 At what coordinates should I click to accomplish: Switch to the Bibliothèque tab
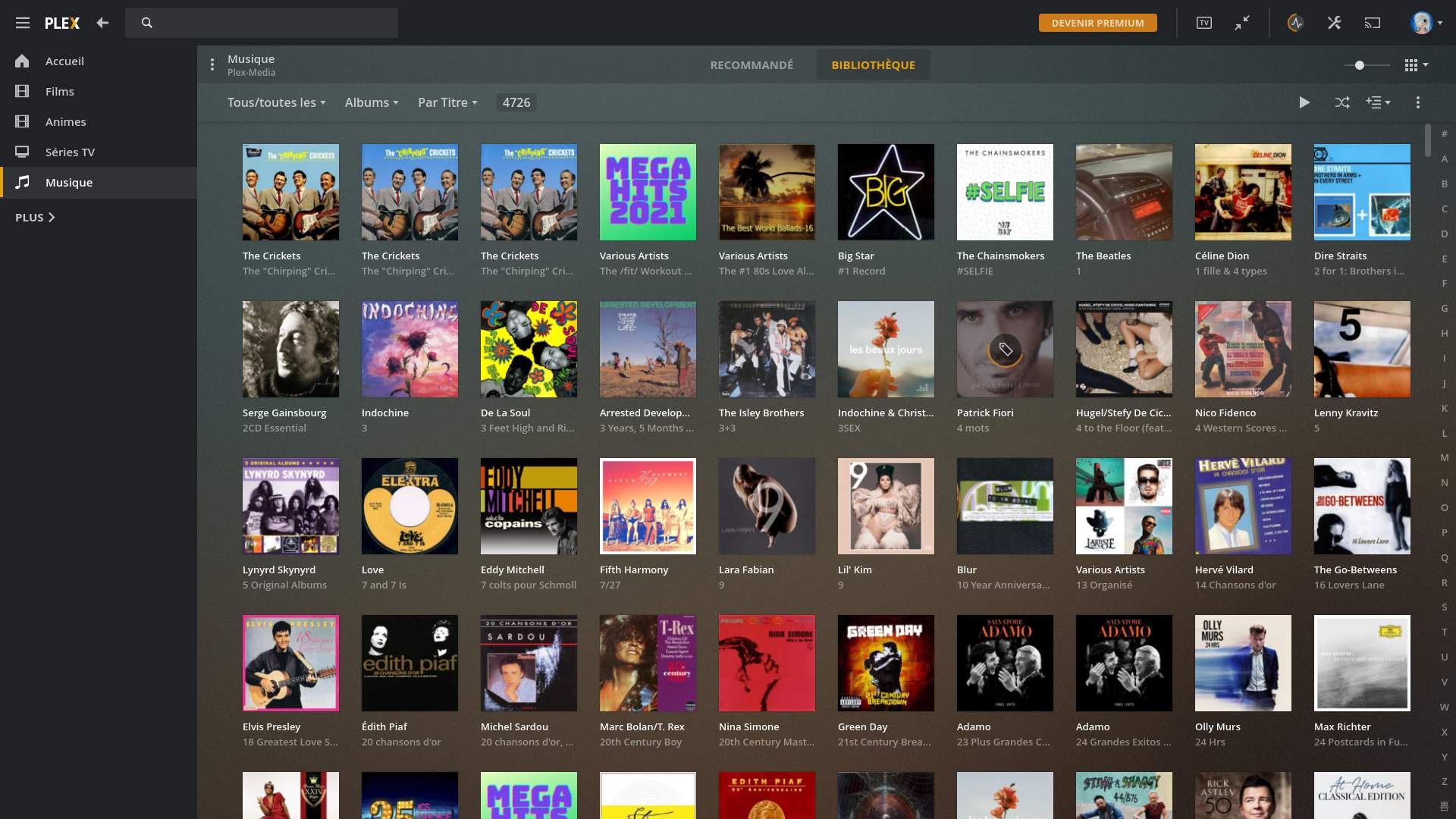(x=873, y=65)
